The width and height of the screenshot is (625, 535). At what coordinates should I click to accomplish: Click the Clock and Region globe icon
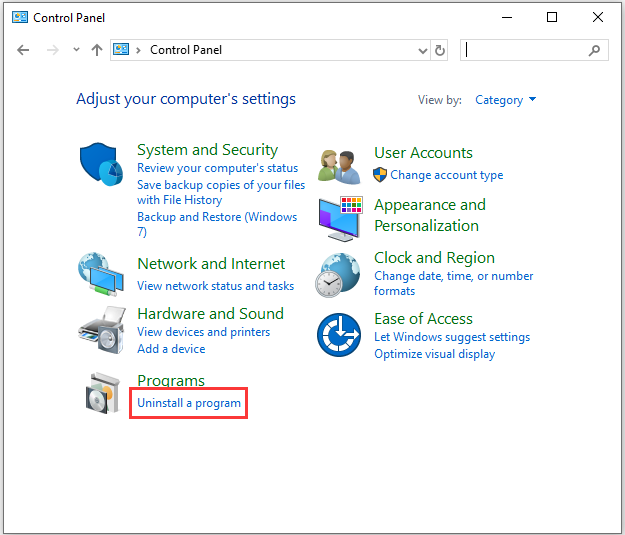338,275
